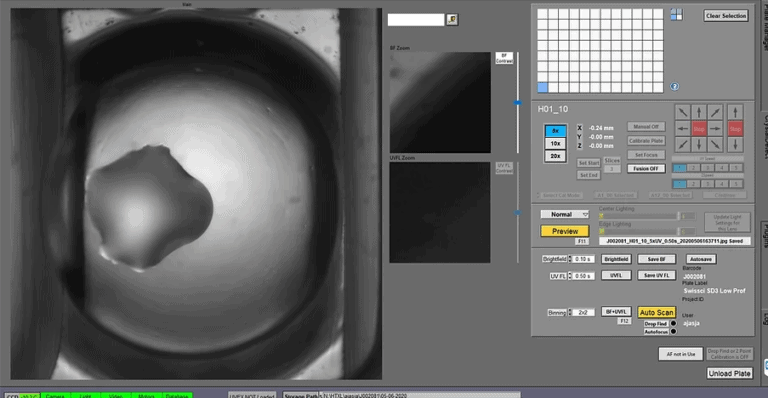
Task: Click the browse icon beside the search field
Action: click(x=452, y=20)
